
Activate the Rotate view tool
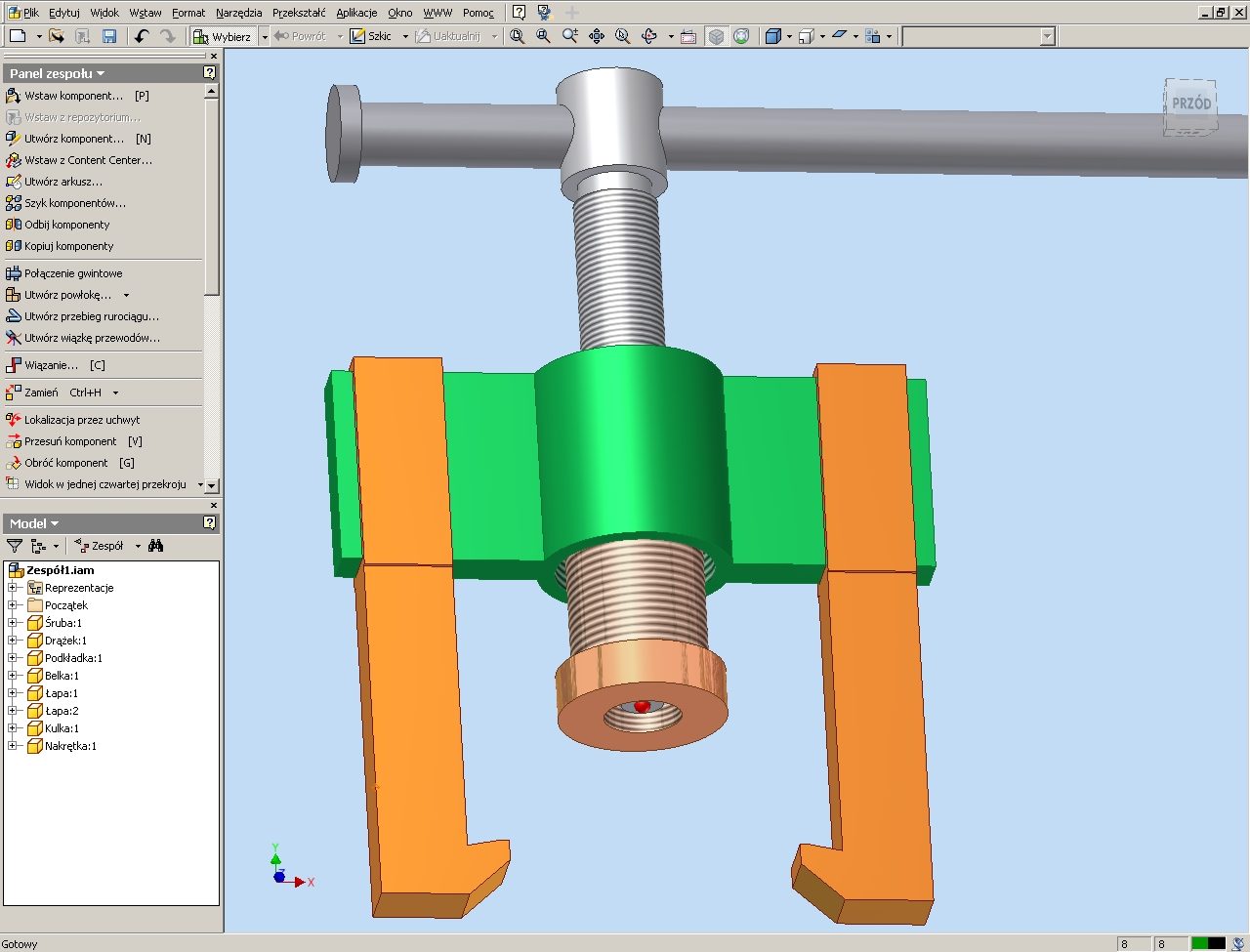pyautogui.click(x=649, y=36)
